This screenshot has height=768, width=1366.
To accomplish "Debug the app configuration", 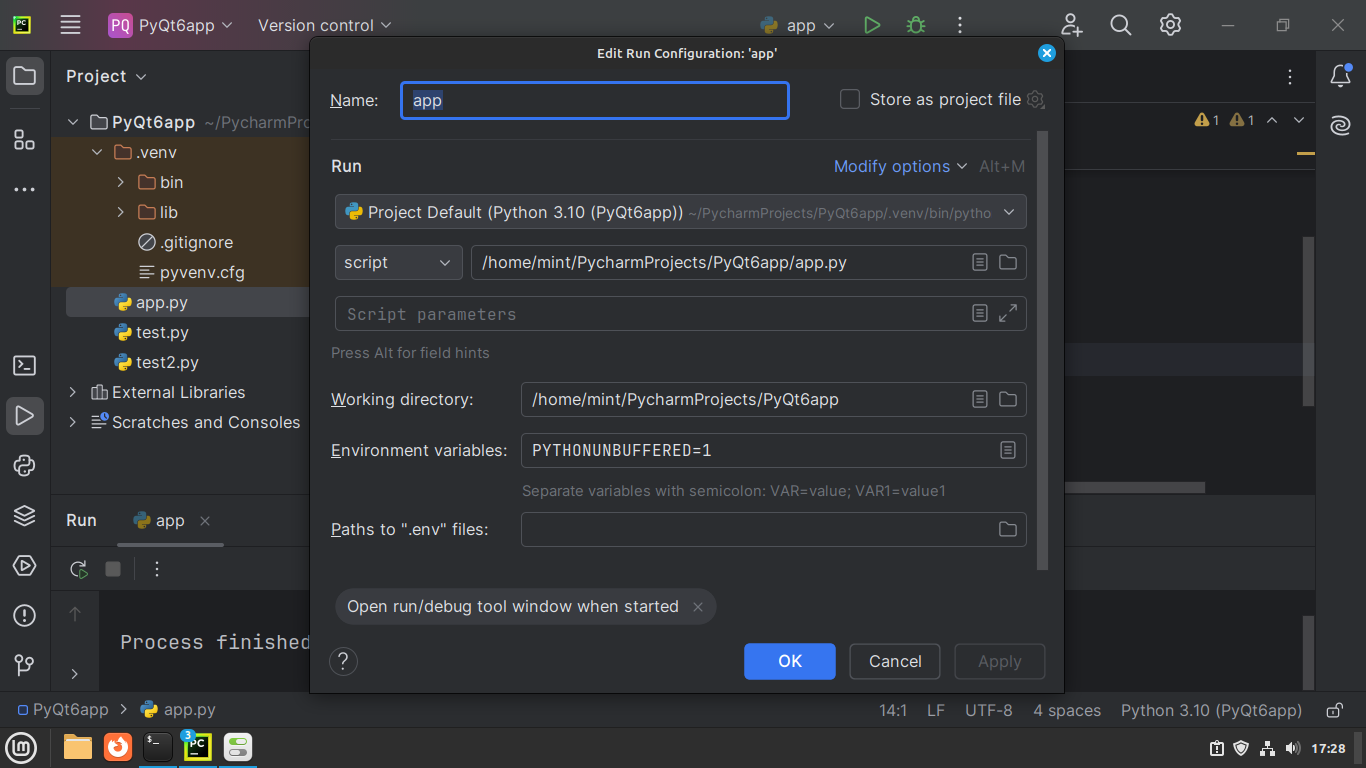I will click(915, 25).
